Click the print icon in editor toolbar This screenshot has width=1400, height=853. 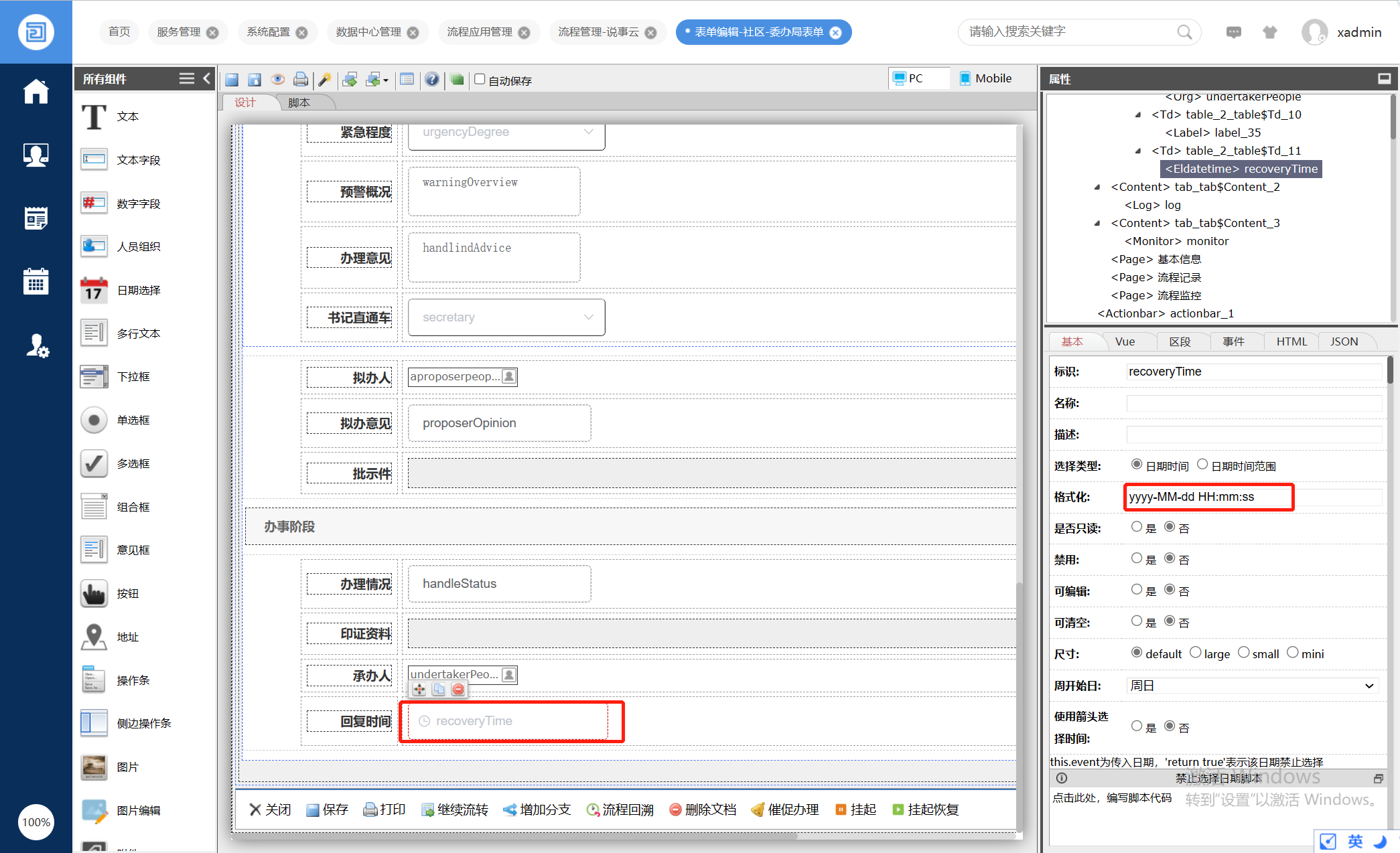point(301,80)
